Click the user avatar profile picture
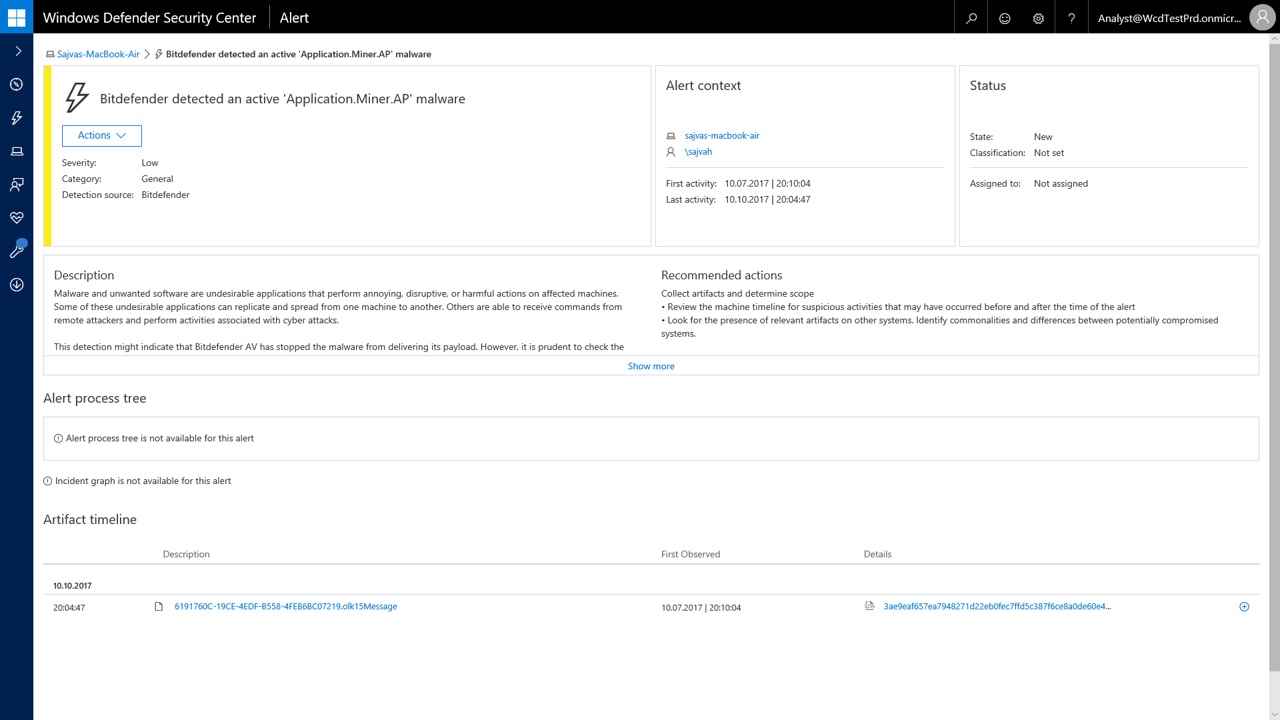 [1262, 17]
